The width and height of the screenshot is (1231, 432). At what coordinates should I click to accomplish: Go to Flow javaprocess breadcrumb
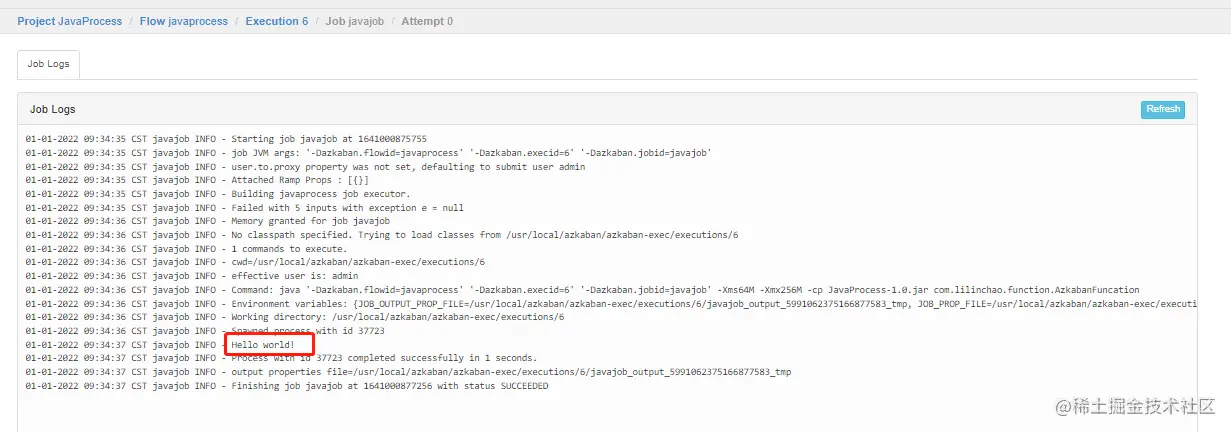pos(186,21)
